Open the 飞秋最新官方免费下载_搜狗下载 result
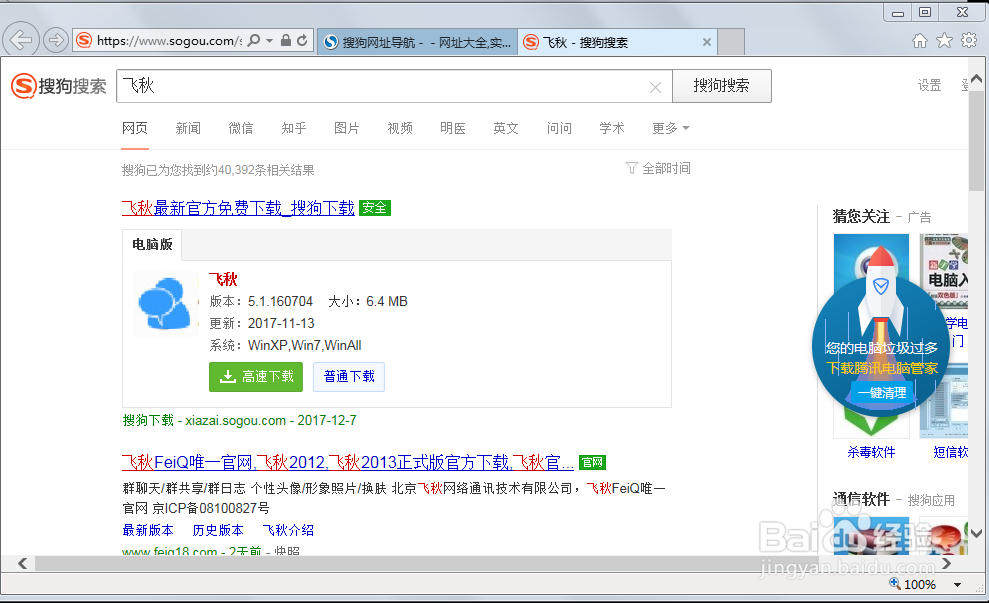989x603 pixels. click(x=238, y=208)
